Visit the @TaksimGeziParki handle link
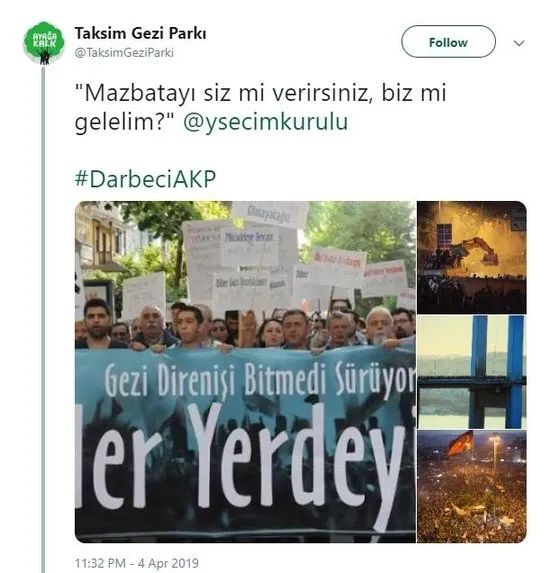 (x=124, y=53)
